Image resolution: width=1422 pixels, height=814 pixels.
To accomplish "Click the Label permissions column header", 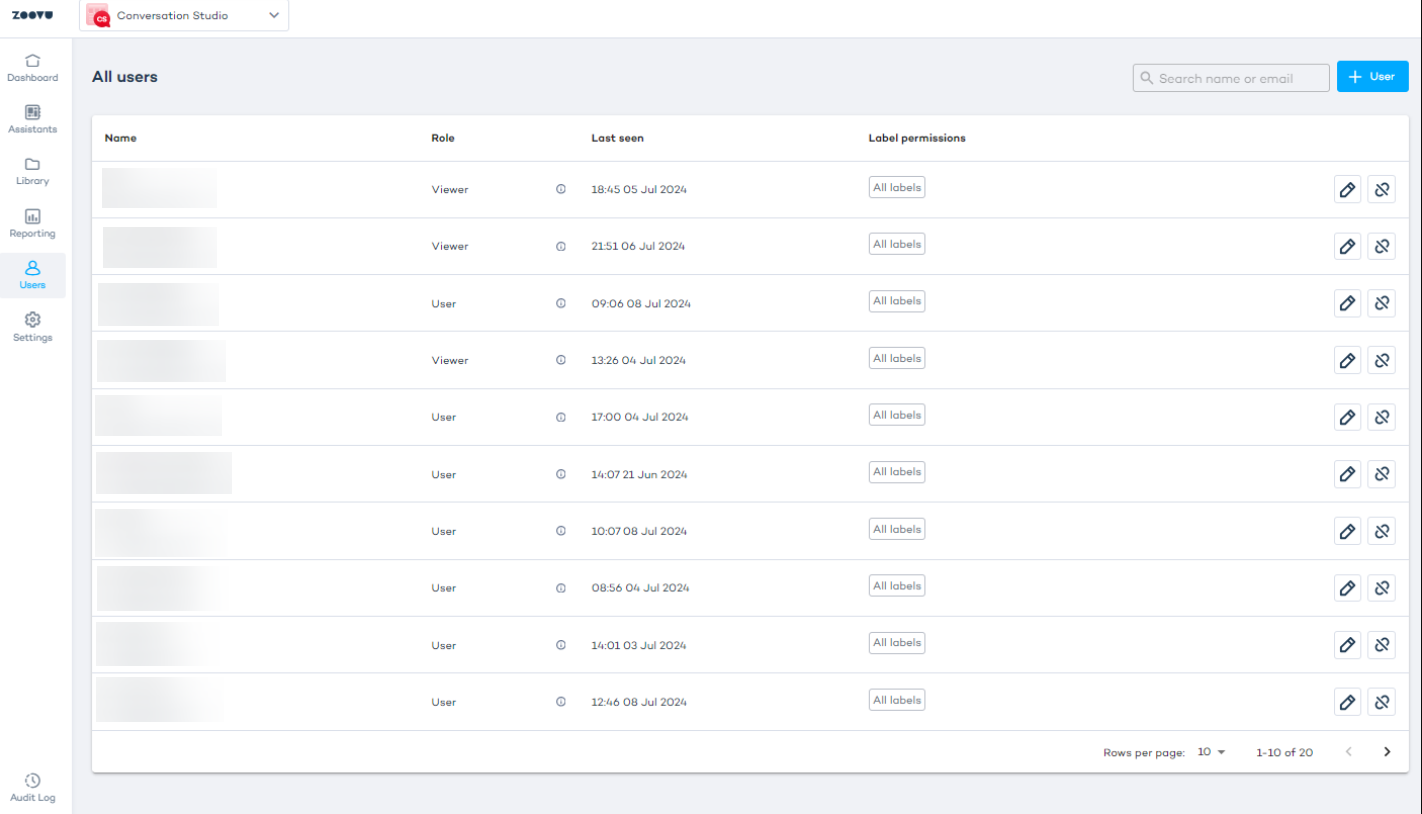I will (917, 138).
